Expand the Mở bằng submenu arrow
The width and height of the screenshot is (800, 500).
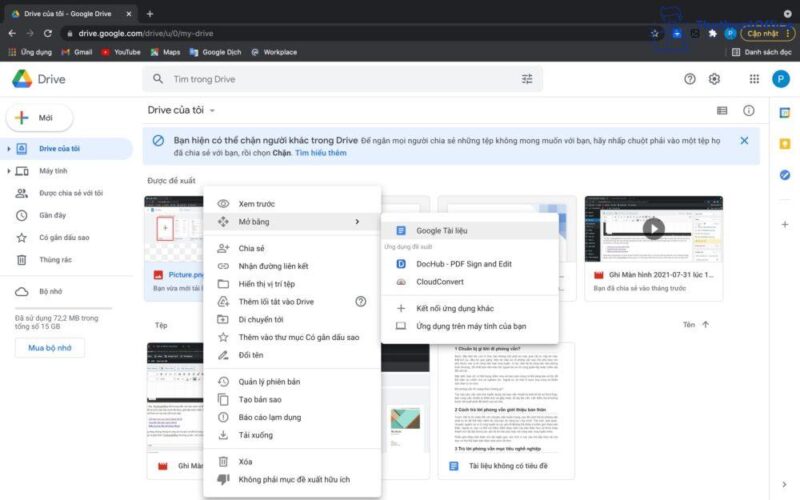click(357, 221)
